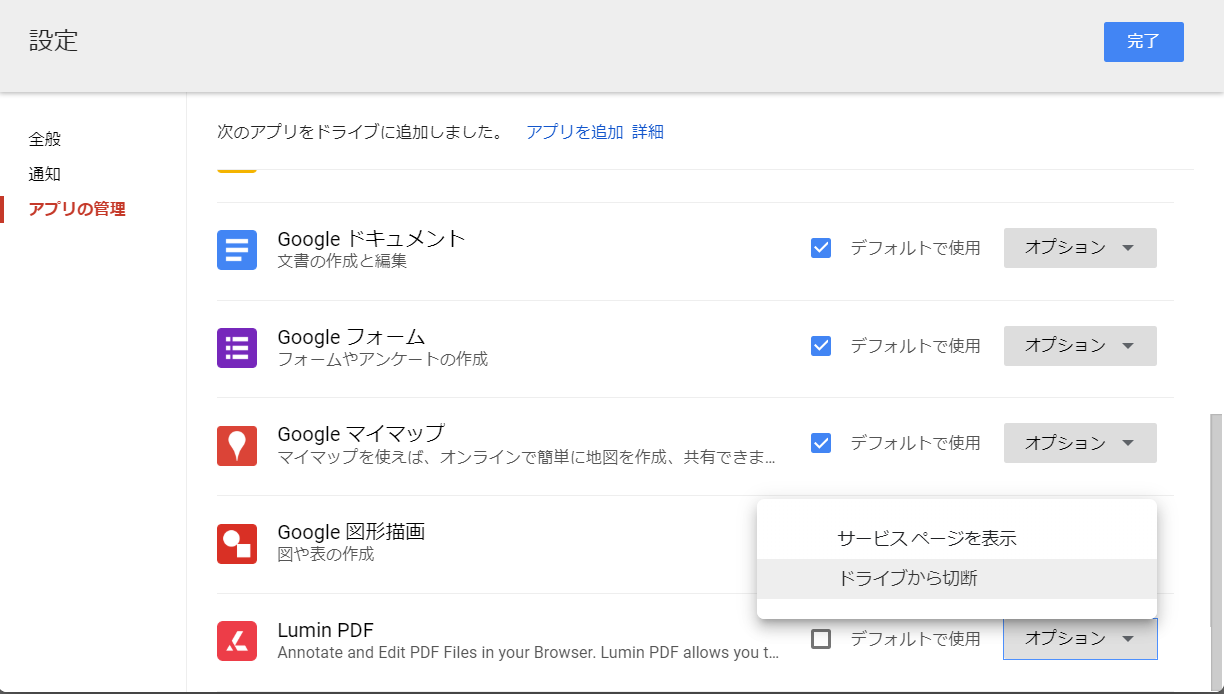Click the Annotate and Edit PDF Files description
1224x694 pixels.
pyautogui.click(x=528, y=653)
